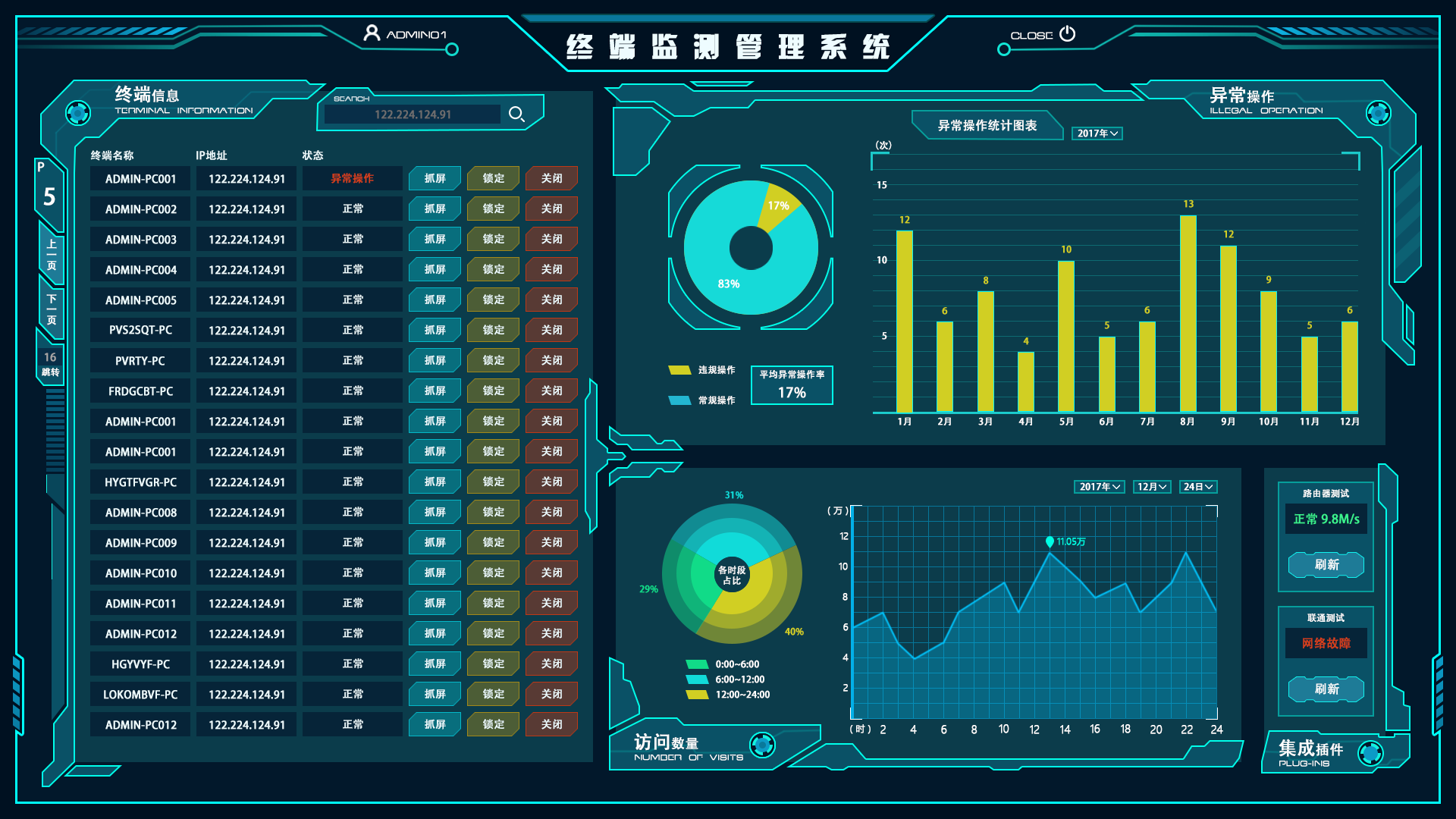Viewport: 1456px width, 819px height.
Task: Click 刷新 under 联通测试
Action: pyautogui.click(x=1326, y=689)
